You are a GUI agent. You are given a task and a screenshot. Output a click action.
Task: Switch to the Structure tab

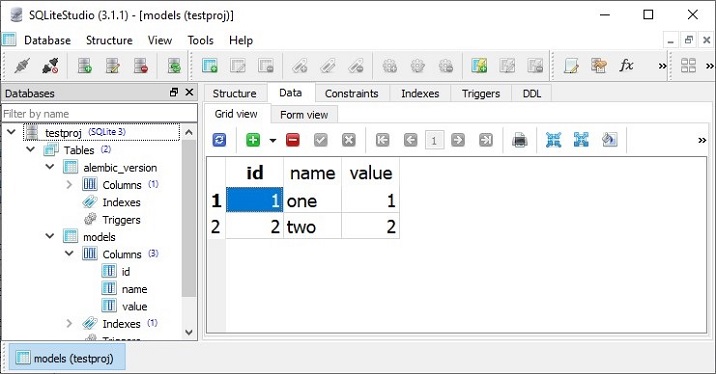tap(235, 94)
